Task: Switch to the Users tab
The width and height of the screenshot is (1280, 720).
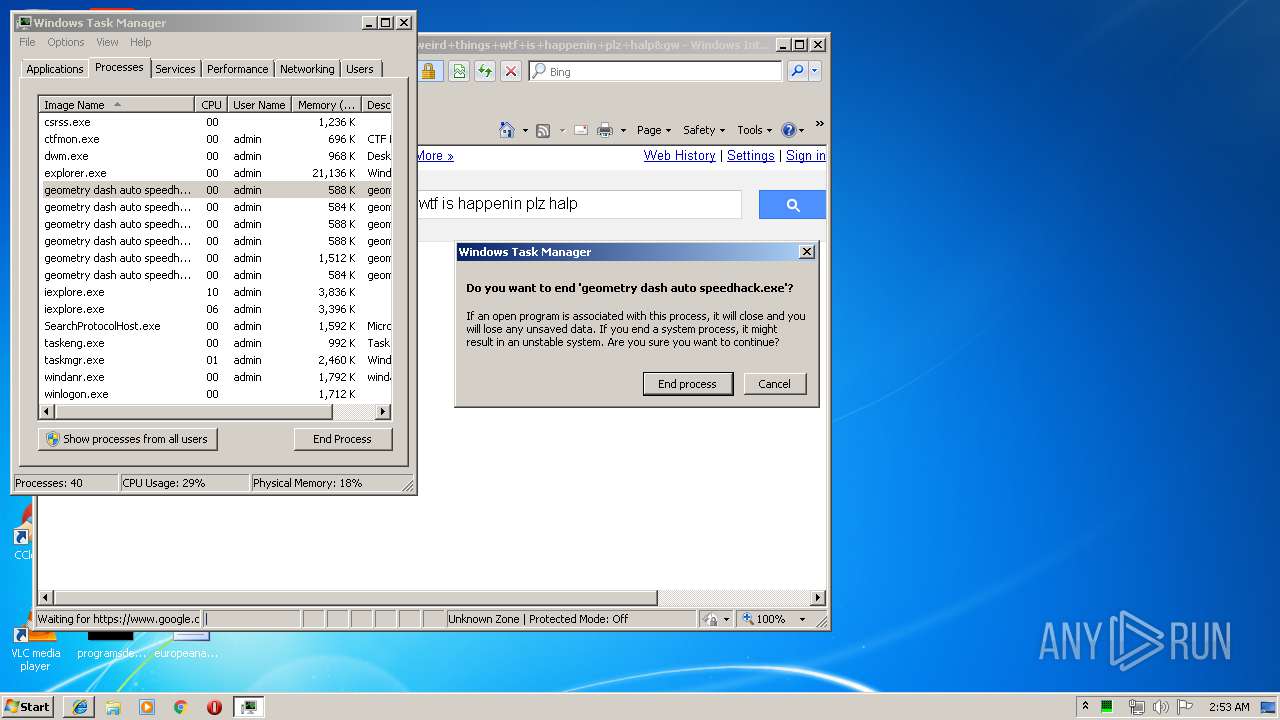Action: [360, 69]
